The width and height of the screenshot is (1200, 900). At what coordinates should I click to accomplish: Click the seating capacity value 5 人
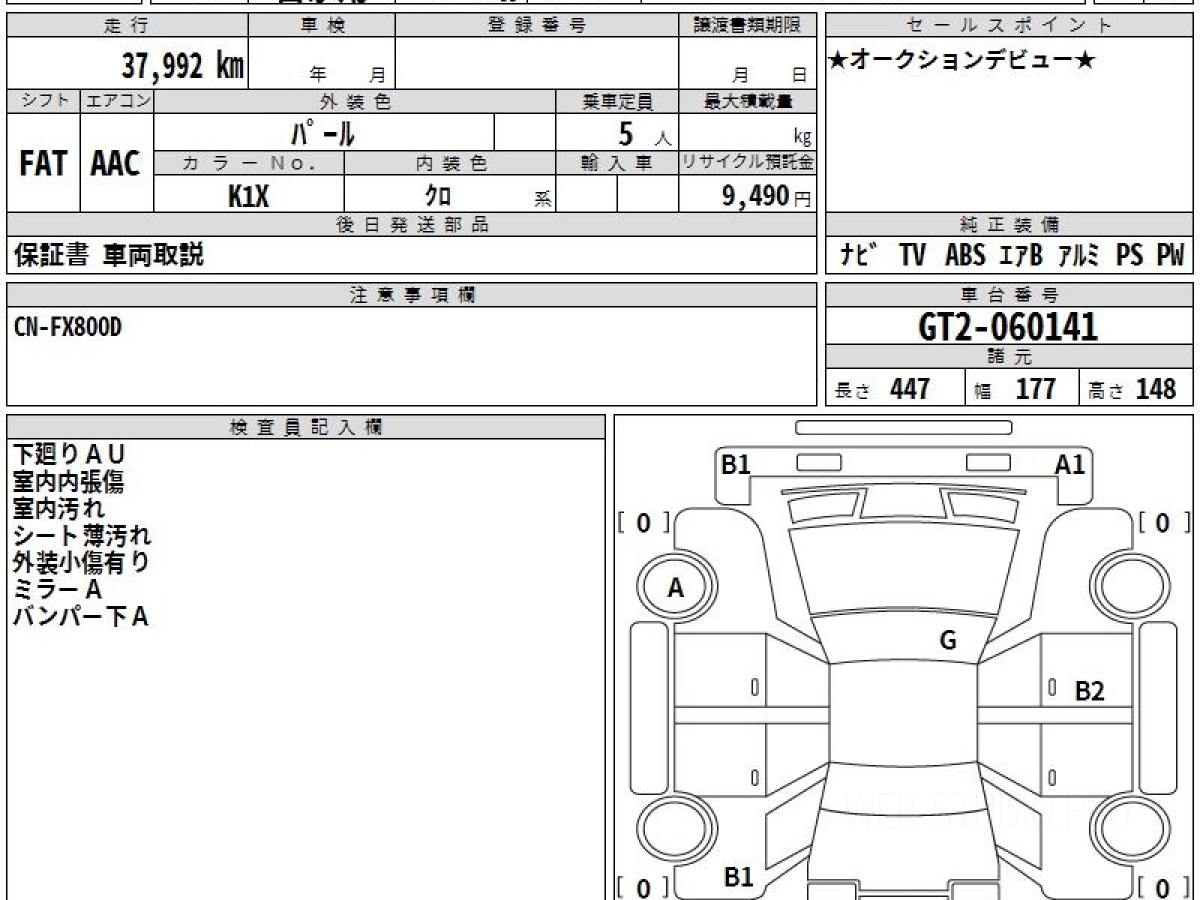click(644, 134)
